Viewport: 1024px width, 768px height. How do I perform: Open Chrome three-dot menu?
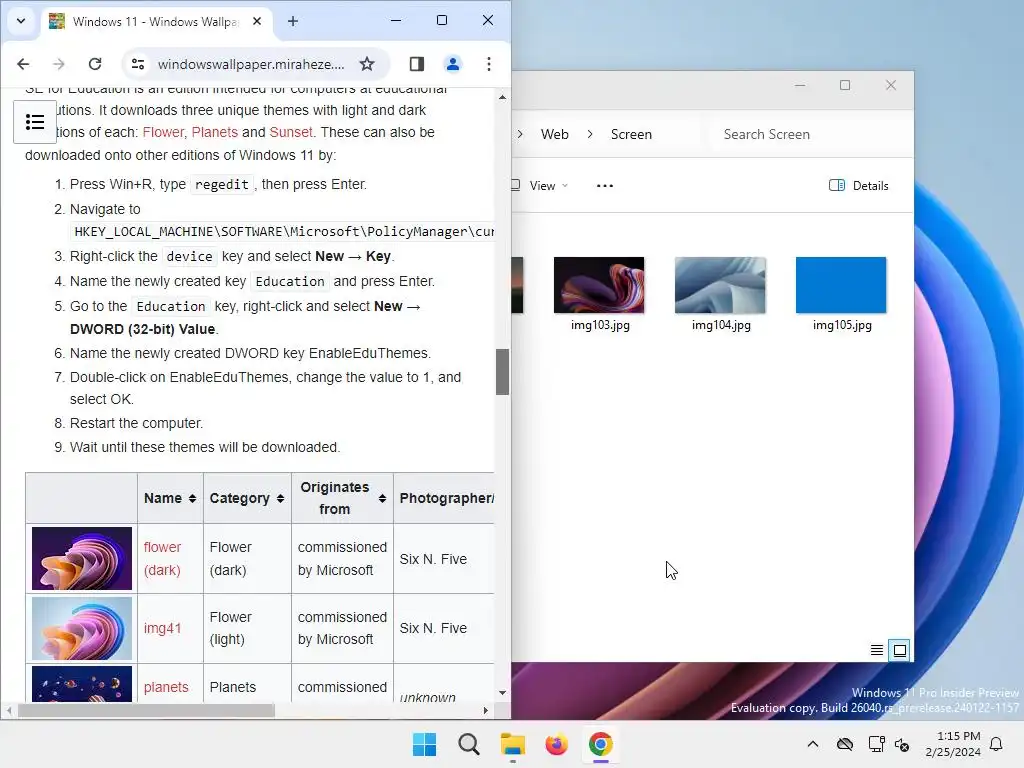(x=488, y=64)
